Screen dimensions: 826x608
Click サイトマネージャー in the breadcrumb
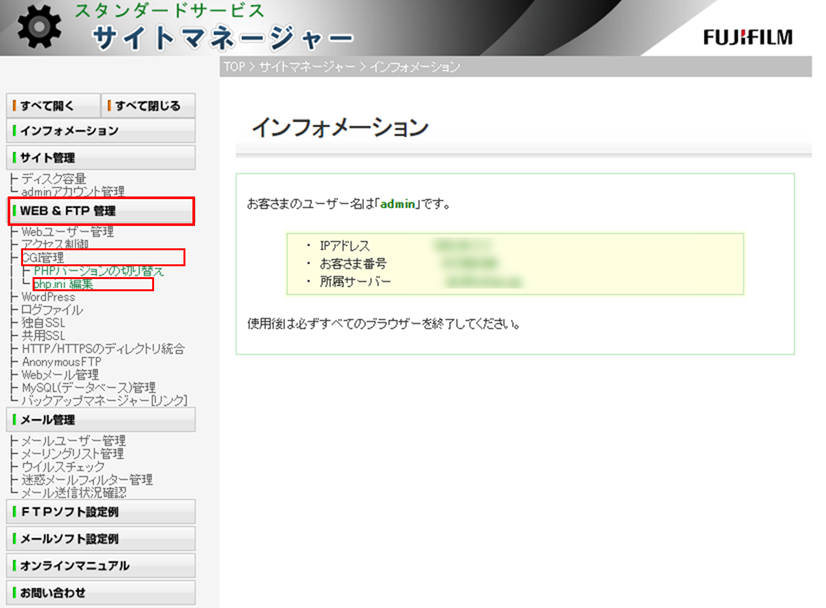(307, 67)
